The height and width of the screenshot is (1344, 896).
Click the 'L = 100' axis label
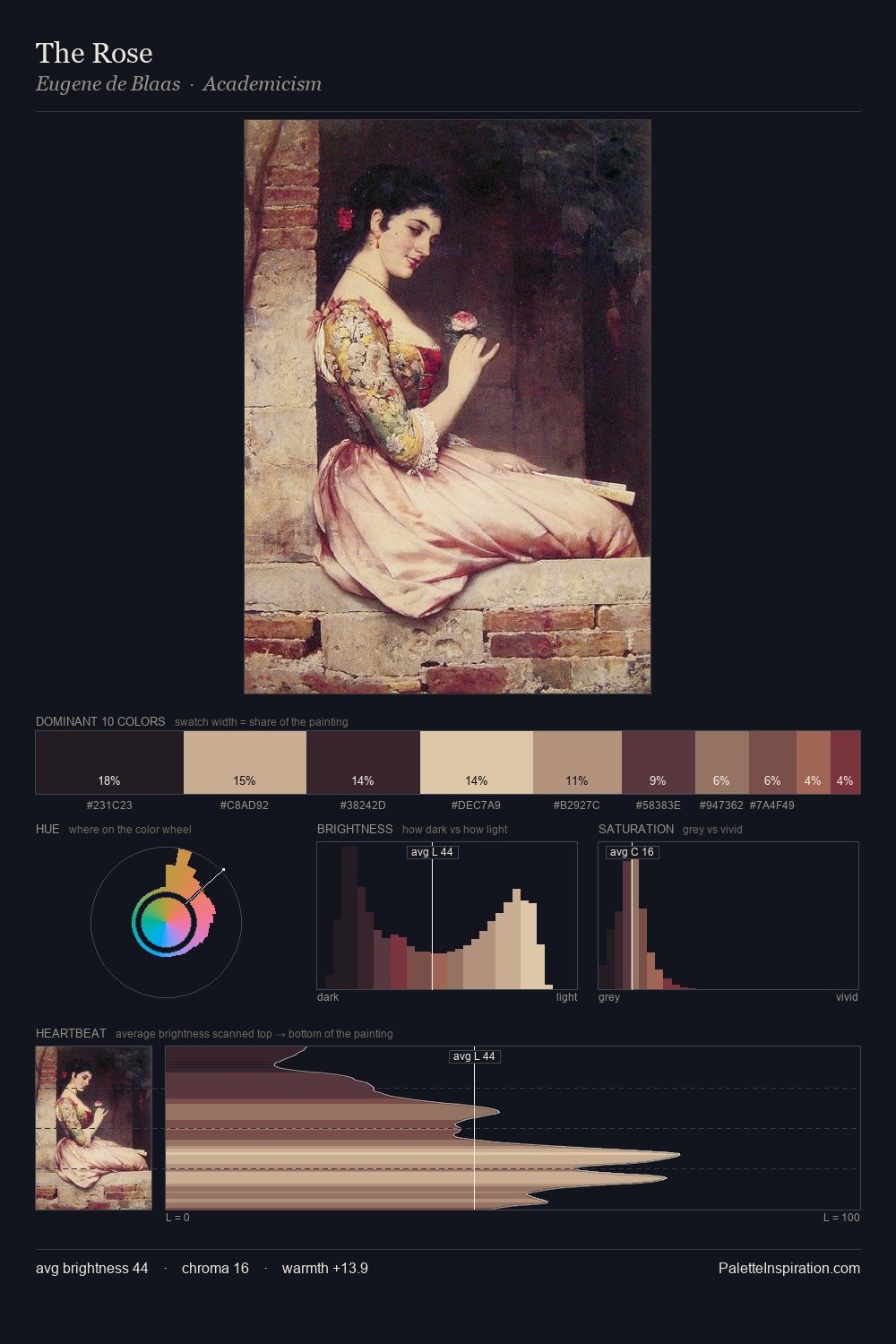pos(841,1218)
